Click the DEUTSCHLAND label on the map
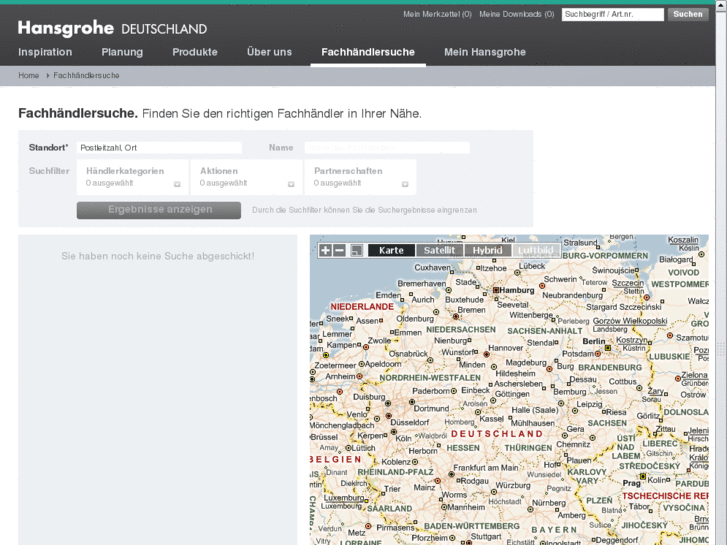 pyautogui.click(x=497, y=434)
